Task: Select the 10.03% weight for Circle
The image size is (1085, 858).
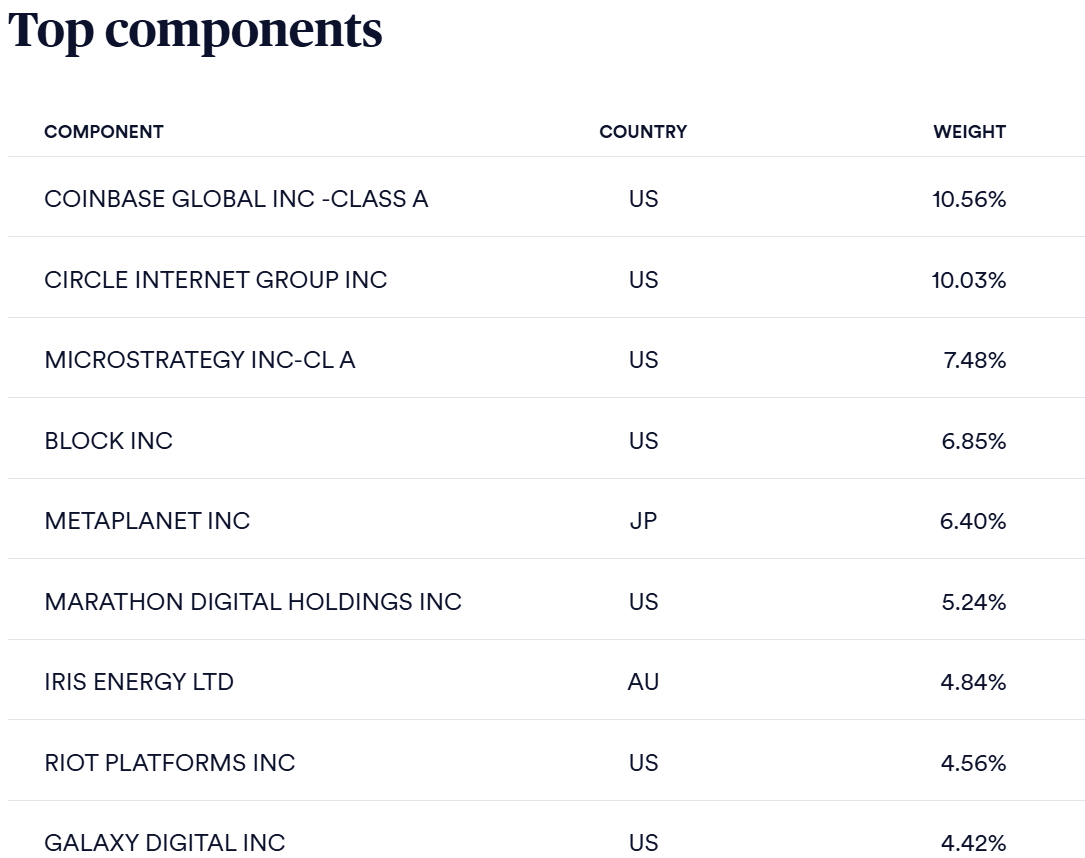Action: [969, 280]
